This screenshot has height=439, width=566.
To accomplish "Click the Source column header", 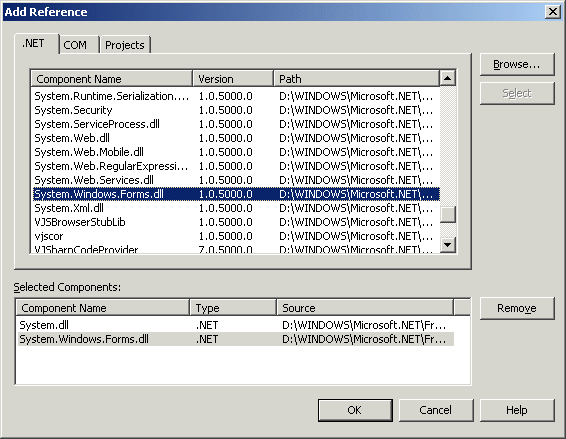I will coord(365,308).
